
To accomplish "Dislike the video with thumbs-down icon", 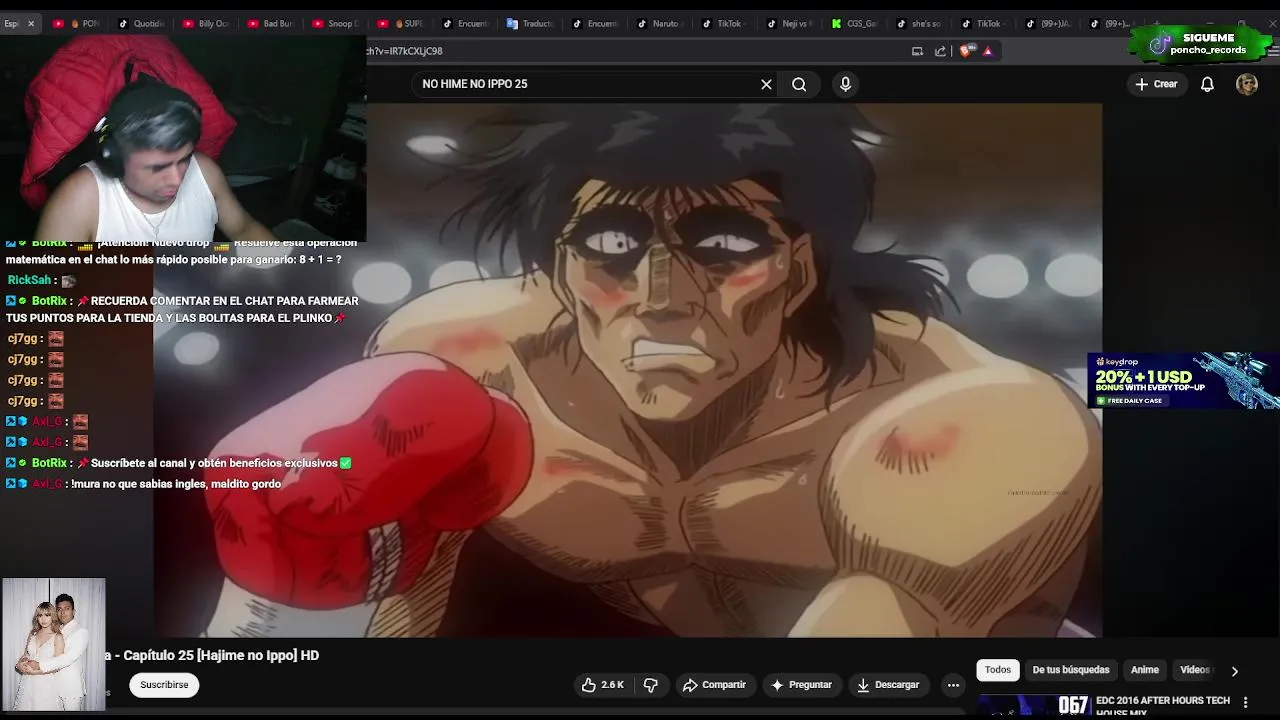I will click(x=651, y=685).
